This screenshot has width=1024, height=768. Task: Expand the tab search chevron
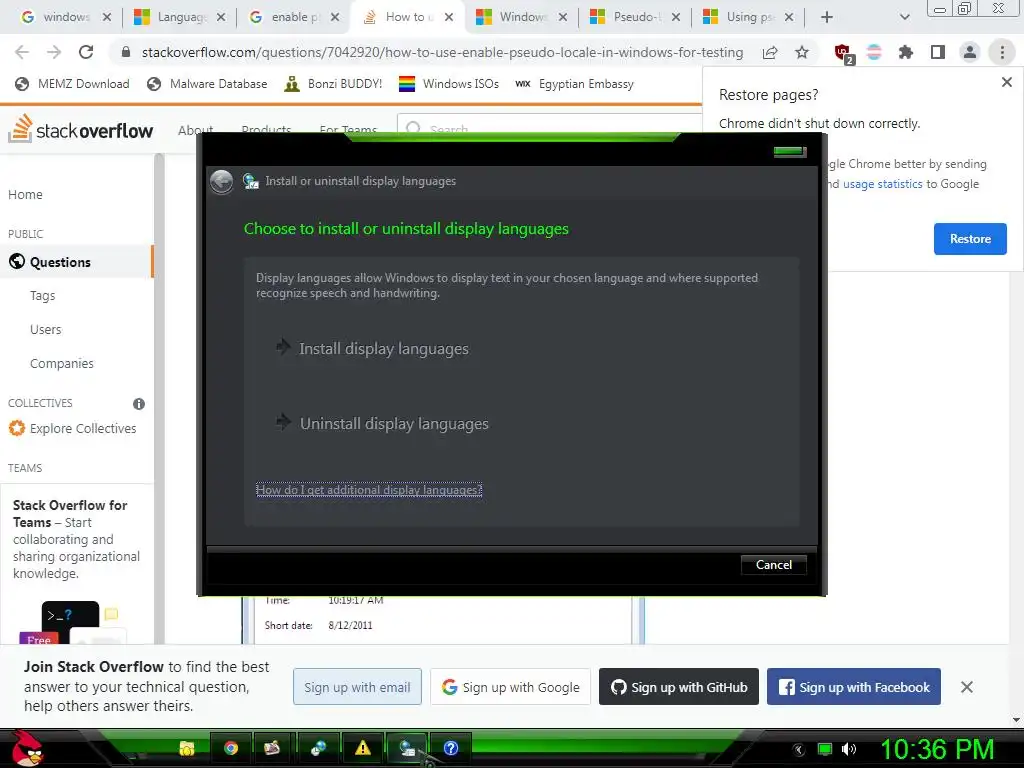point(904,17)
